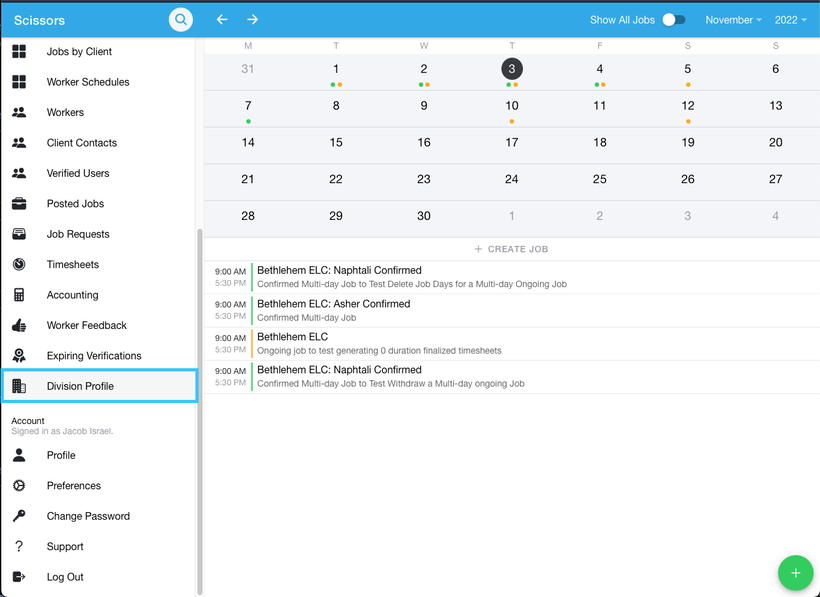Open Support label in sidebar

coord(65,546)
